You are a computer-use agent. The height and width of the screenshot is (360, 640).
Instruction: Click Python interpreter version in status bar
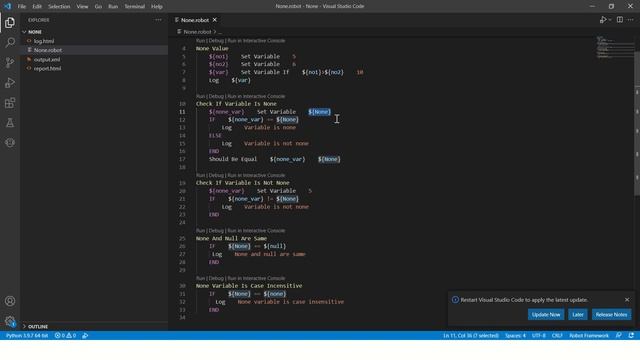[x=27, y=336]
